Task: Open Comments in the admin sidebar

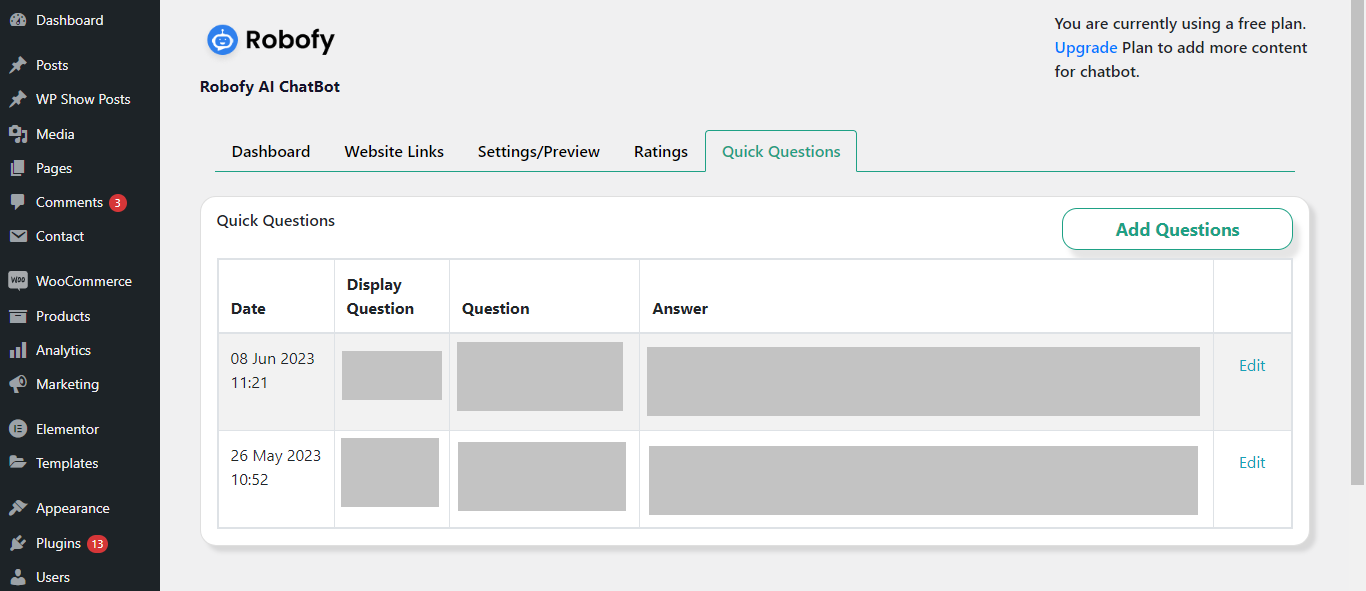Action: 69,202
